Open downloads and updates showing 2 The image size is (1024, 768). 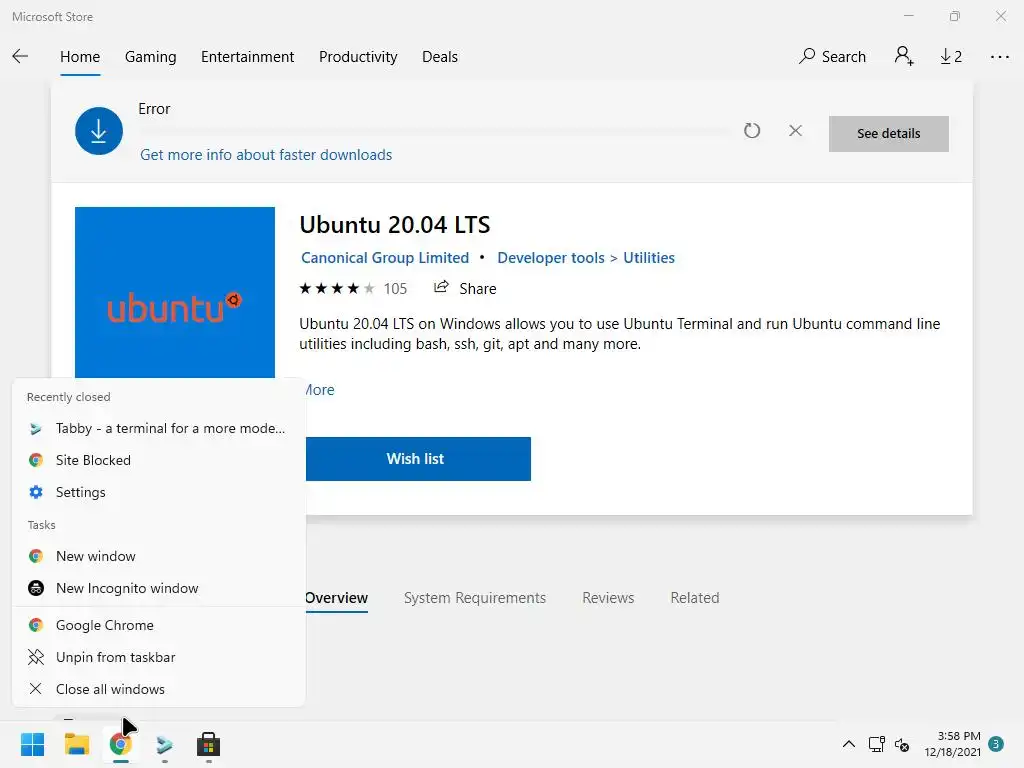tap(951, 57)
